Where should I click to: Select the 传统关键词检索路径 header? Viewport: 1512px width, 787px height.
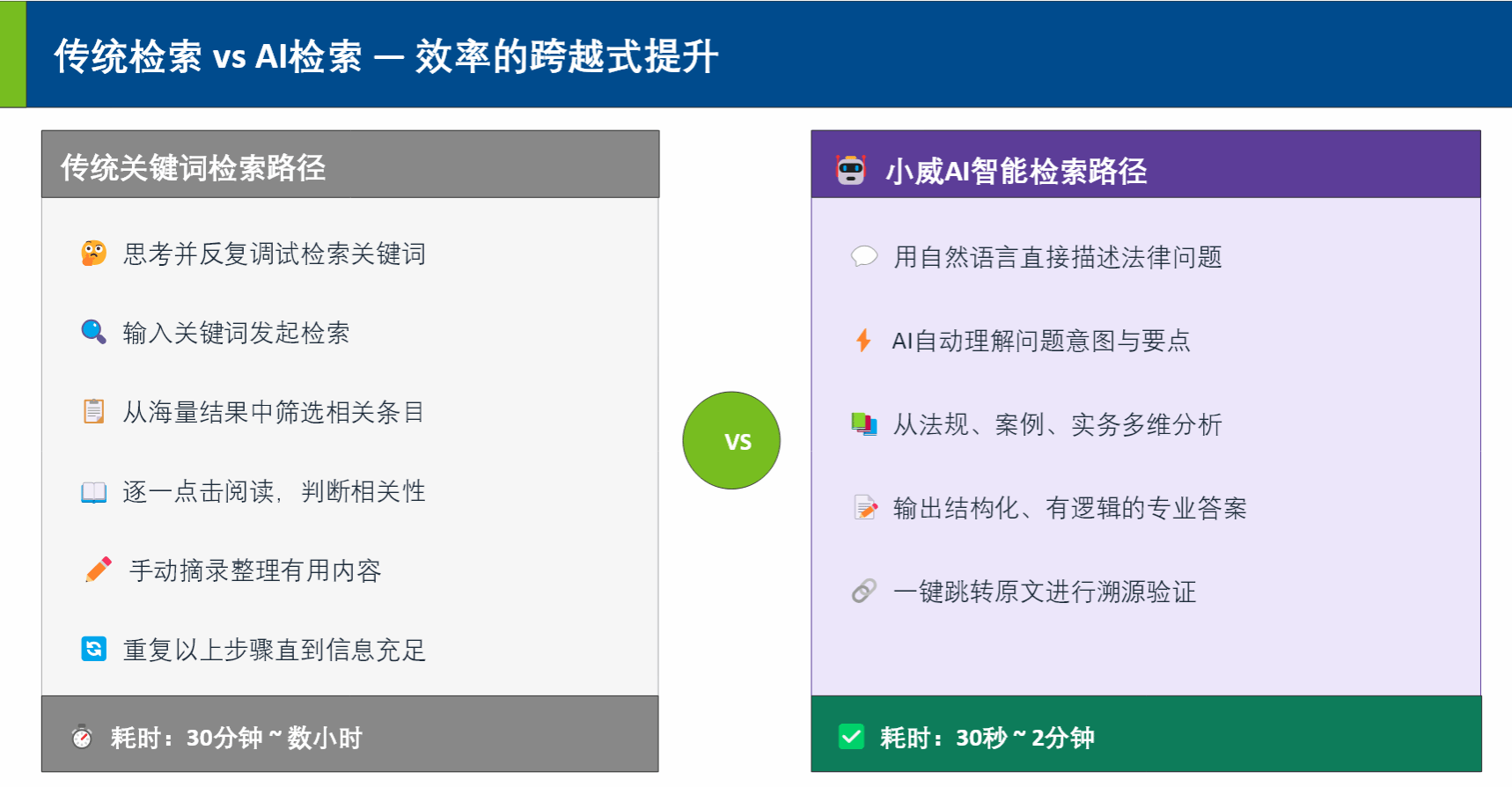click(193, 167)
